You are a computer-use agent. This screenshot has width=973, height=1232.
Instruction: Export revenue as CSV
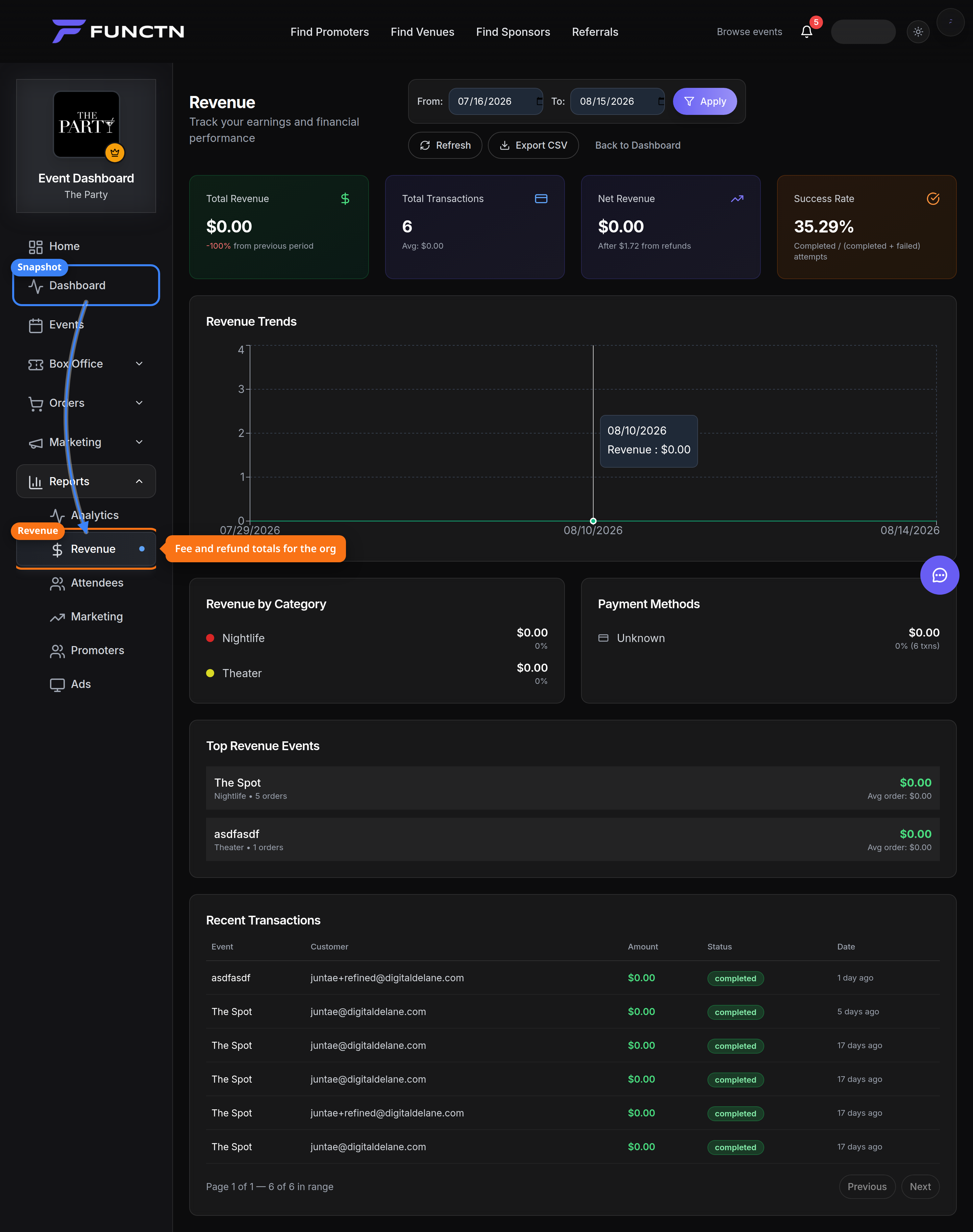click(533, 145)
